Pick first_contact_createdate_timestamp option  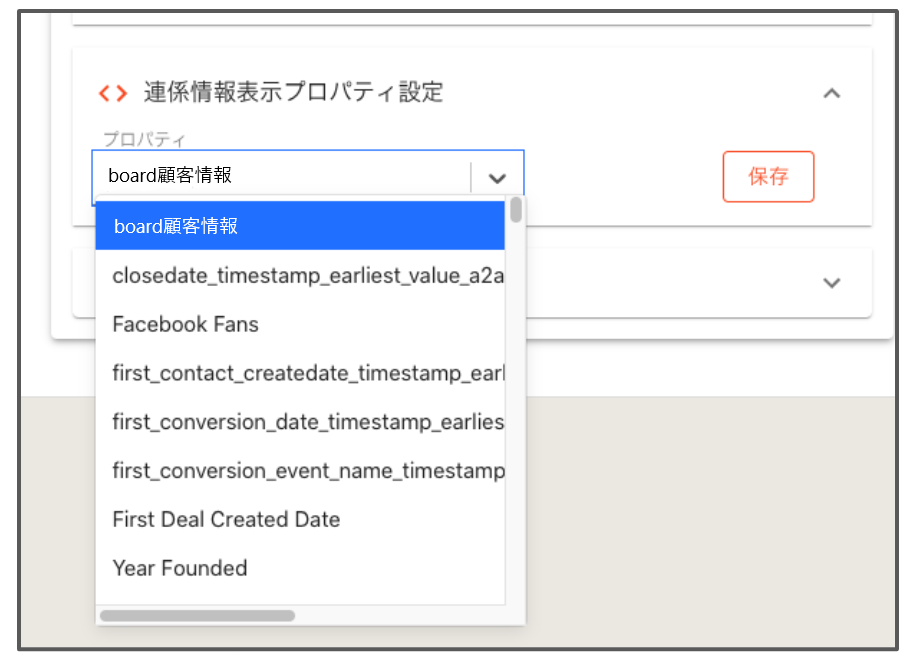pyautogui.click(x=300, y=373)
